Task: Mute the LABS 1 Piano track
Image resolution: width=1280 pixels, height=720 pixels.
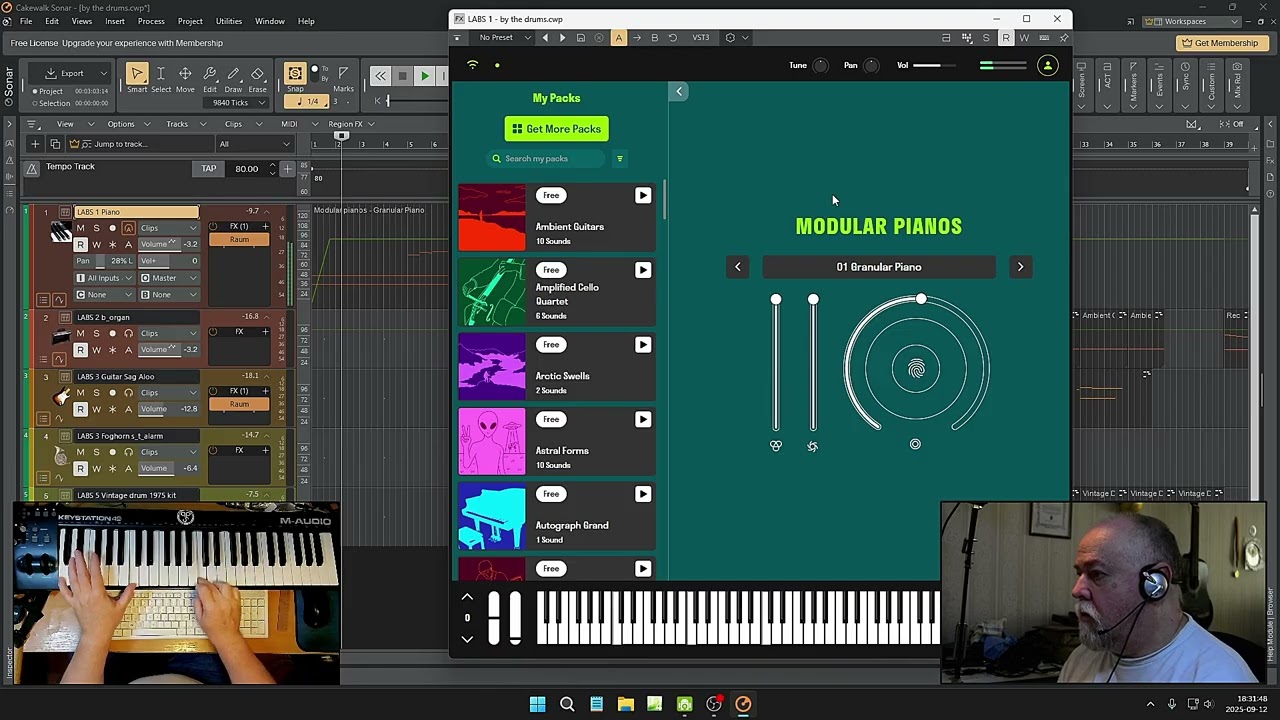Action: tap(80, 228)
